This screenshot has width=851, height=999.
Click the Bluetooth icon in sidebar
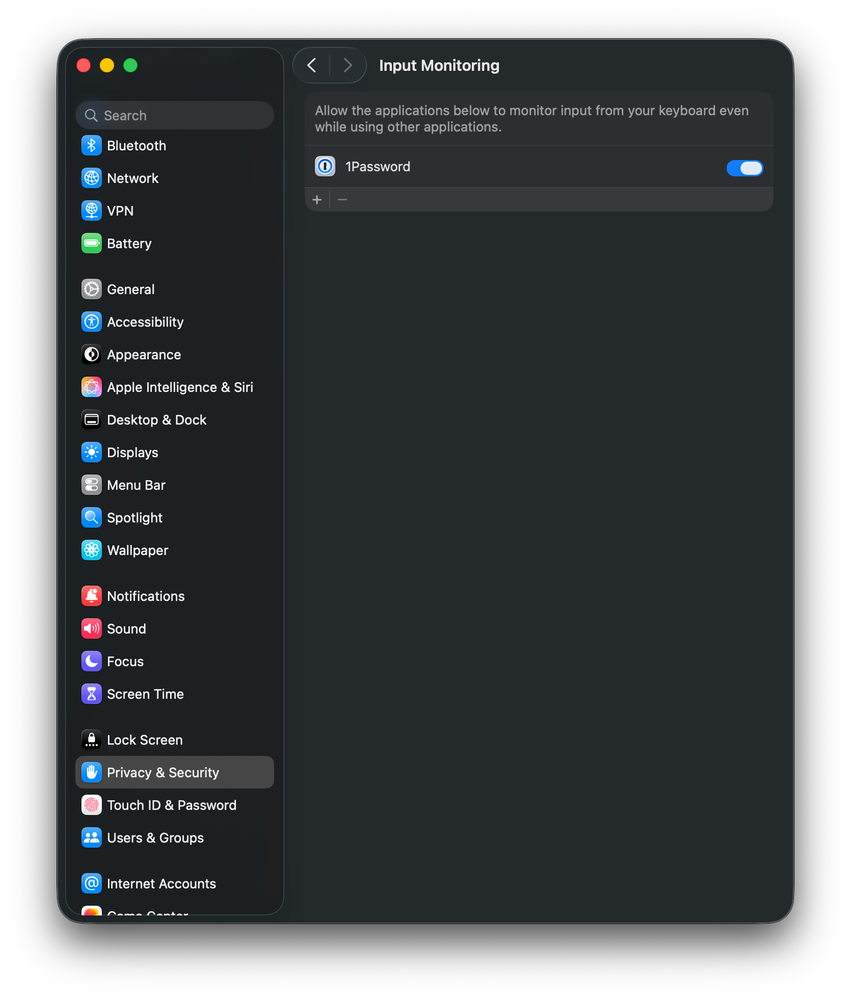tap(92, 146)
